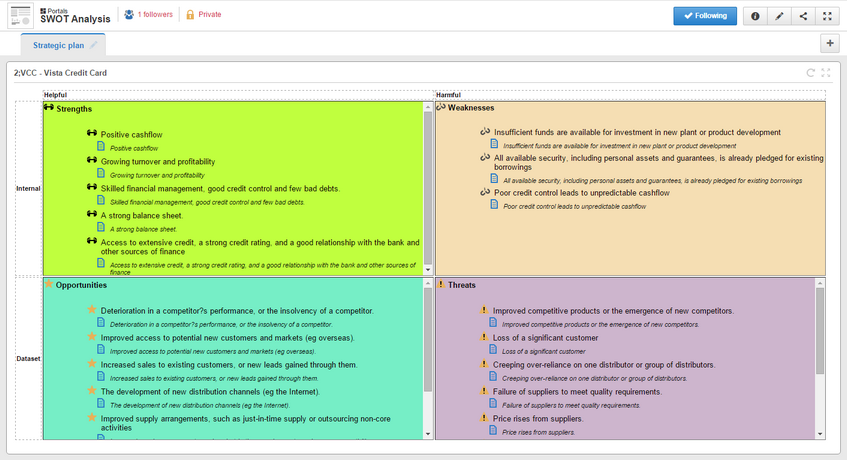Click the SWOT Analysis portal title
The image size is (847, 460).
(75, 19)
